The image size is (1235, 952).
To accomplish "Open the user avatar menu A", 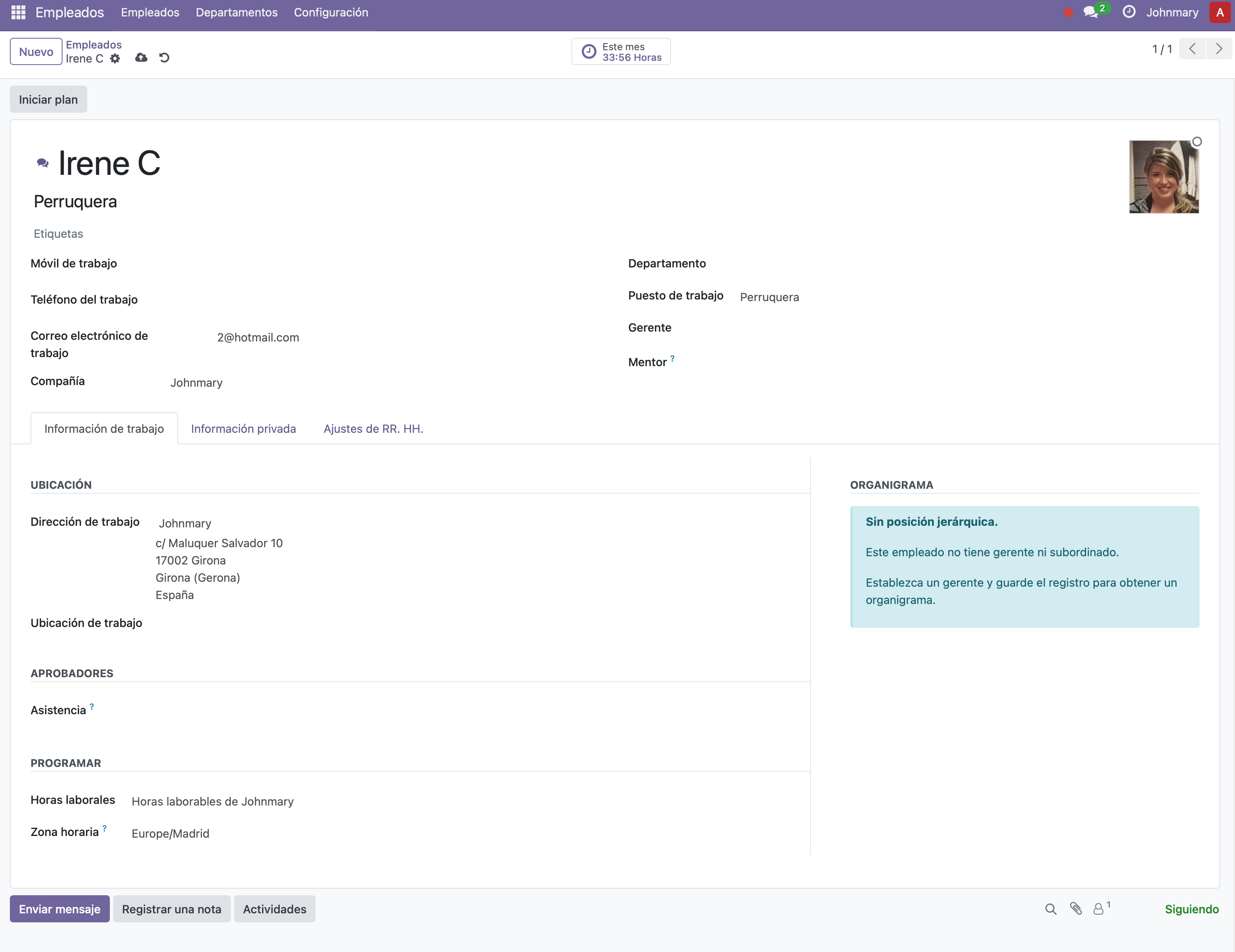I will point(1220,12).
